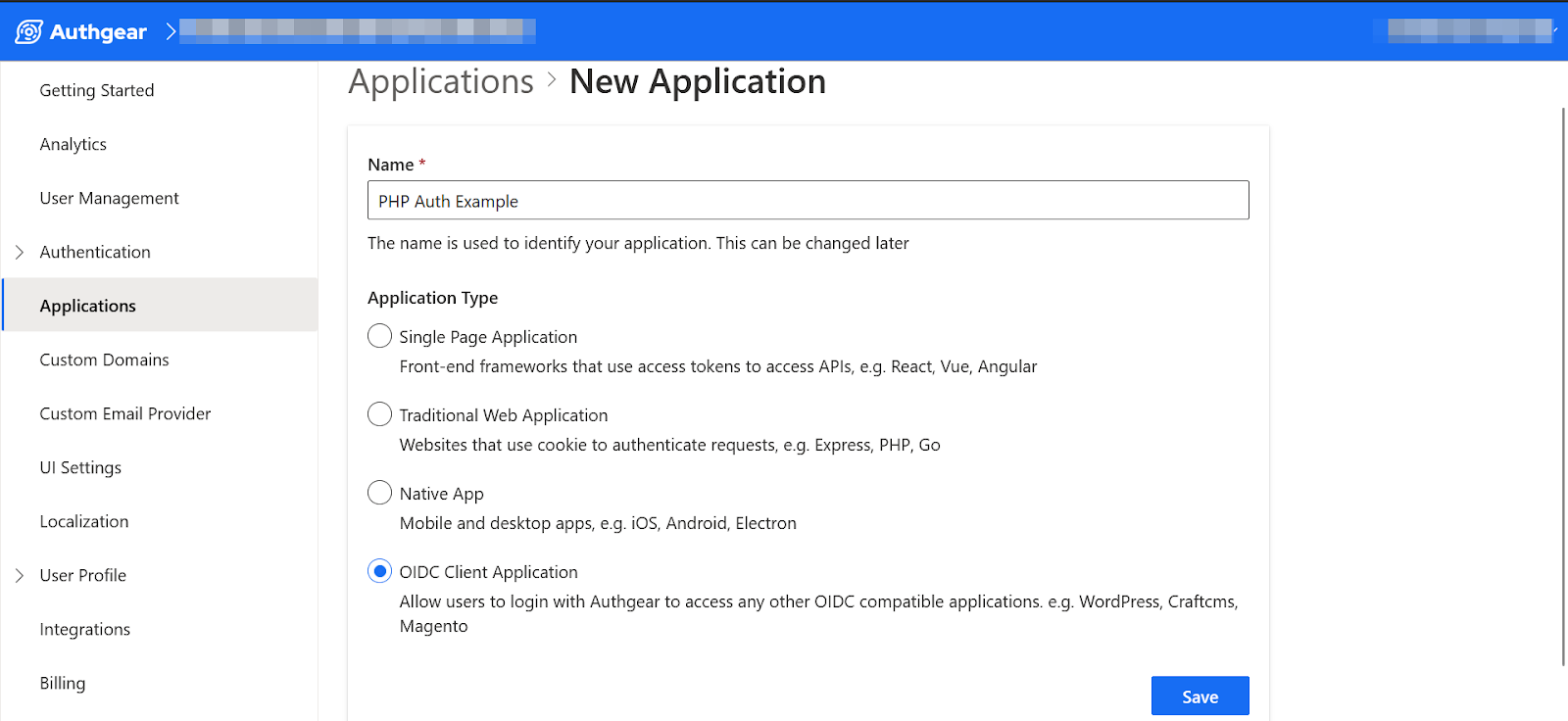This screenshot has width=1568, height=721.
Task: Pick the OIDC Client Application radio button
Action: [x=379, y=571]
